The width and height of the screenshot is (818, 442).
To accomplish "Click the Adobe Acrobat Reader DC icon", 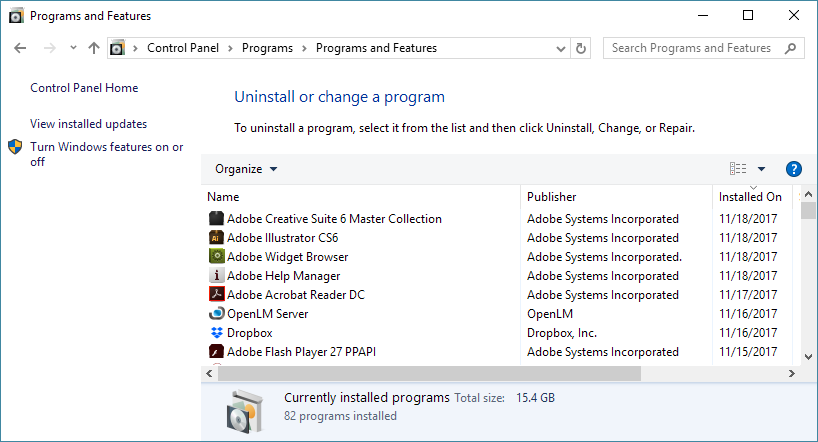I will coord(216,295).
